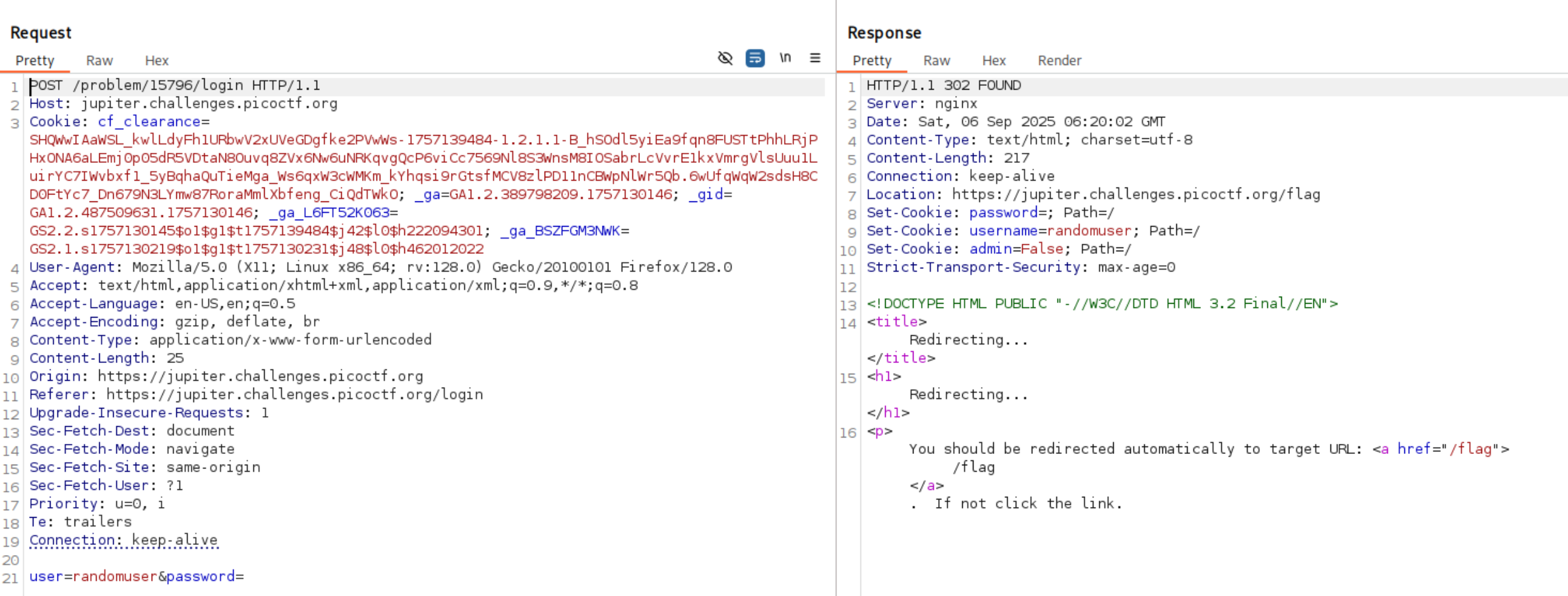Click the response Content-Length: 217 header
The width and height of the screenshot is (1568, 596).
click(948, 158)
